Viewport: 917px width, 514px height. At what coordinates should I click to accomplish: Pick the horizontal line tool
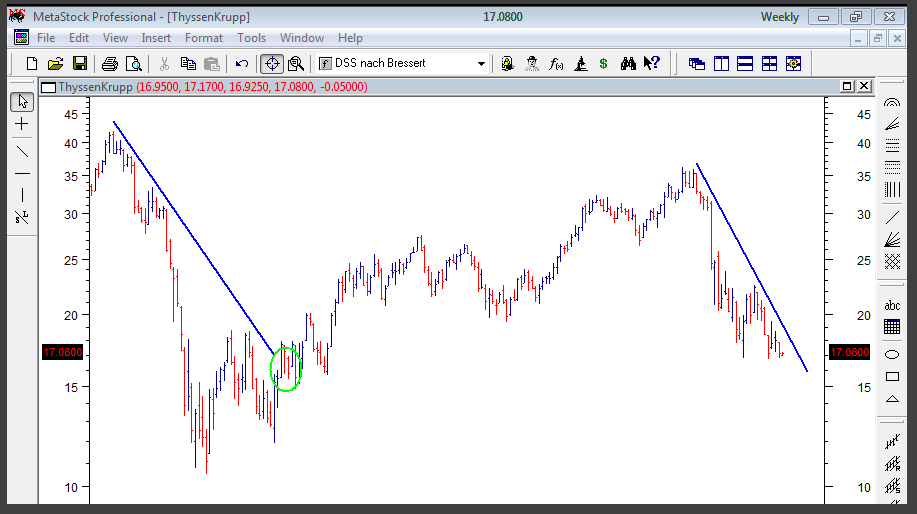point(22,174)
